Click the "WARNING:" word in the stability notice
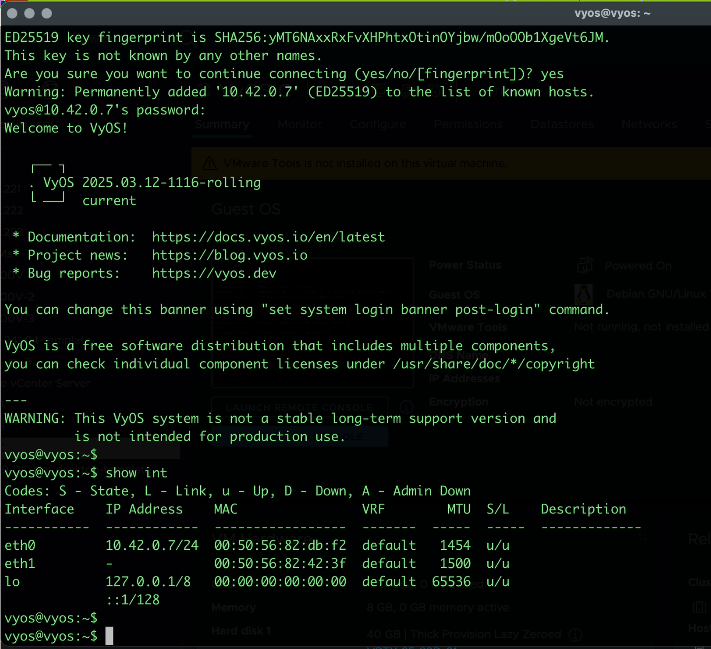Screen dimensions: 711x649 35,419
